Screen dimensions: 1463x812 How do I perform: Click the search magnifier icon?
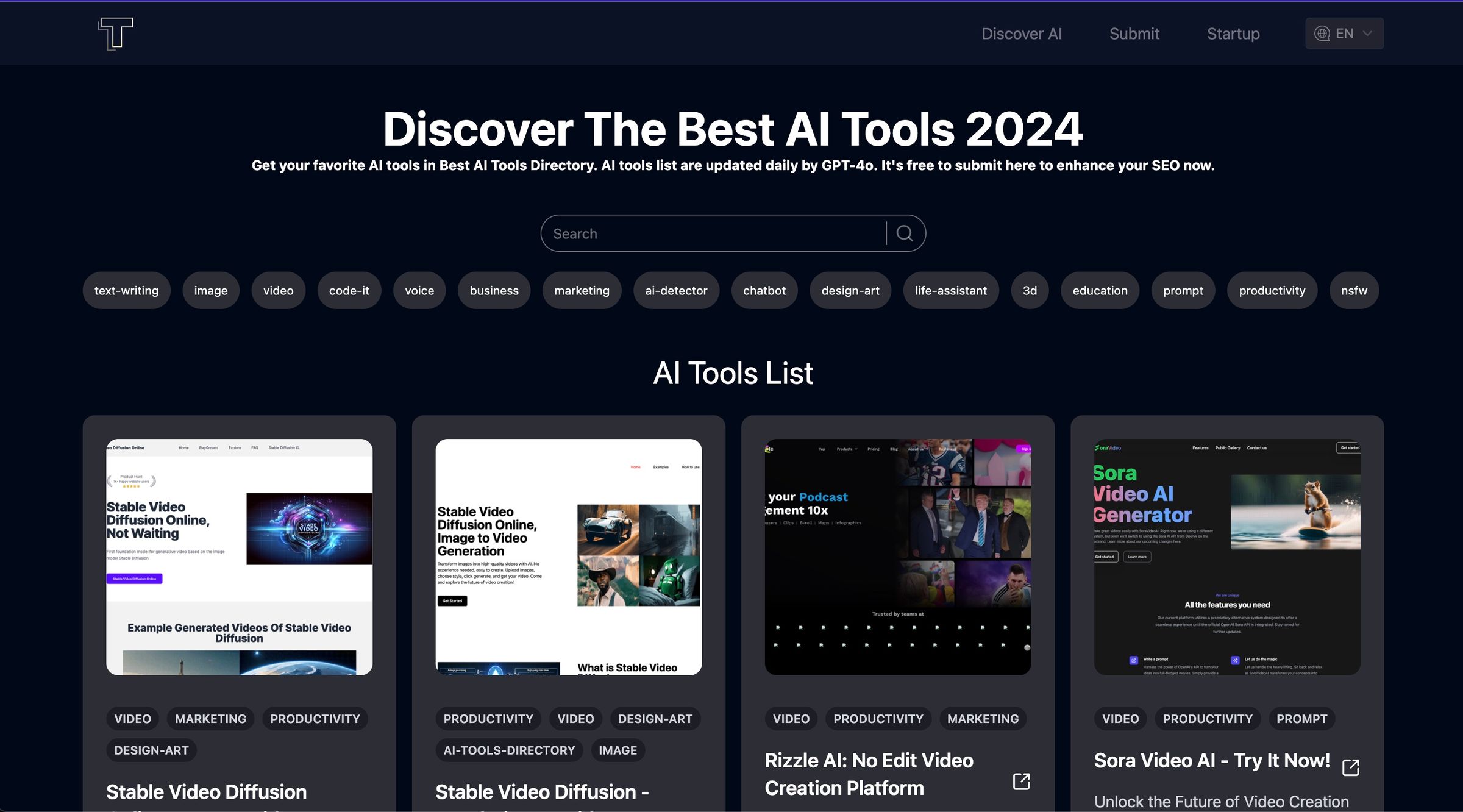[x=904, y=233]
